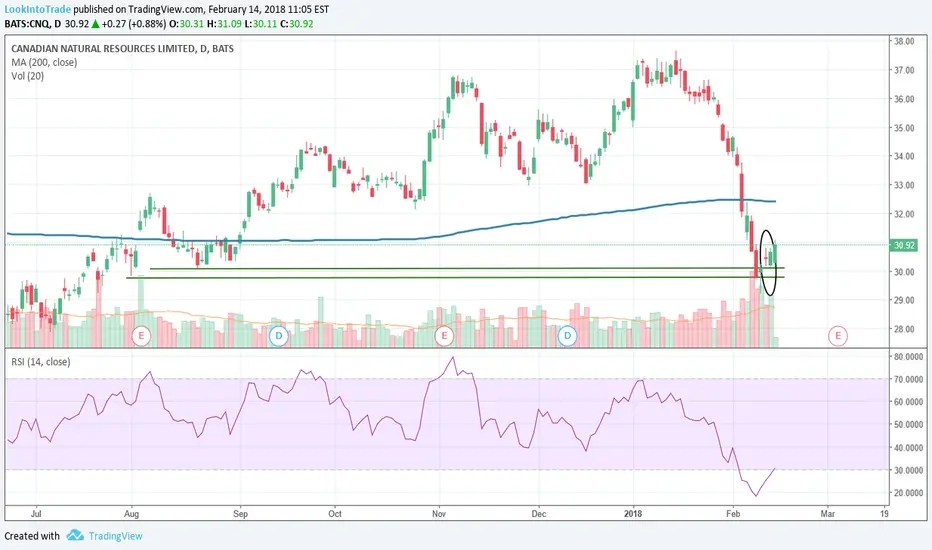The width and height of the screenshot is (932, 550).
Task: Click the 35.00 price axis label
Action: click(904, 128)
